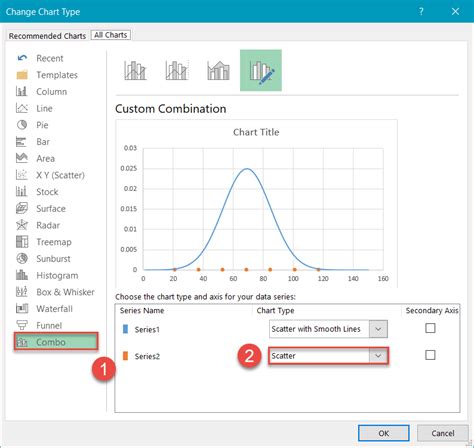The width and height of the screenshot is (474, 448).
Task: Select the Combo category in the list
Action: coord(56,342)
